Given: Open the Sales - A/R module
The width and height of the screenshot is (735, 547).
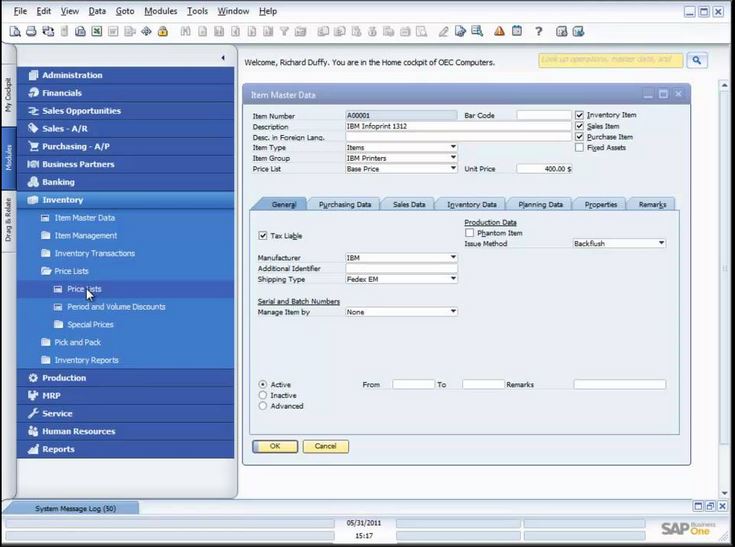Looking at the screenshot, I should (126, 128).
